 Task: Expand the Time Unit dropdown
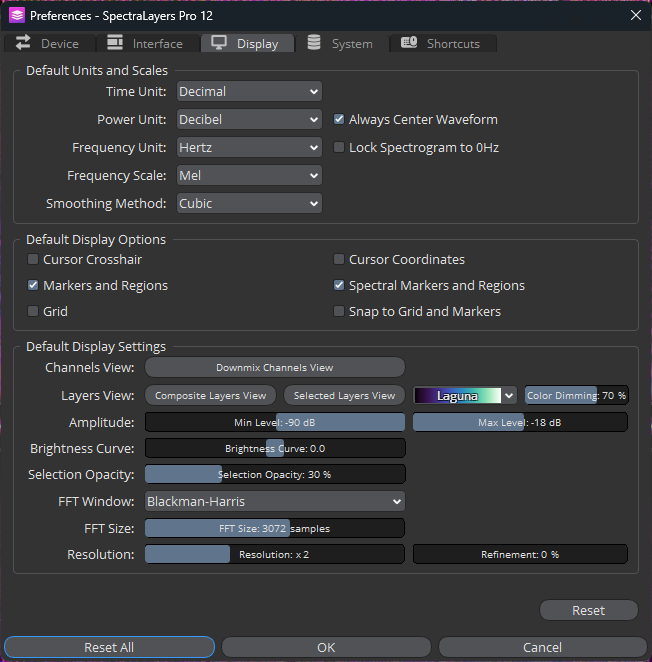click(x=249, y=92)
